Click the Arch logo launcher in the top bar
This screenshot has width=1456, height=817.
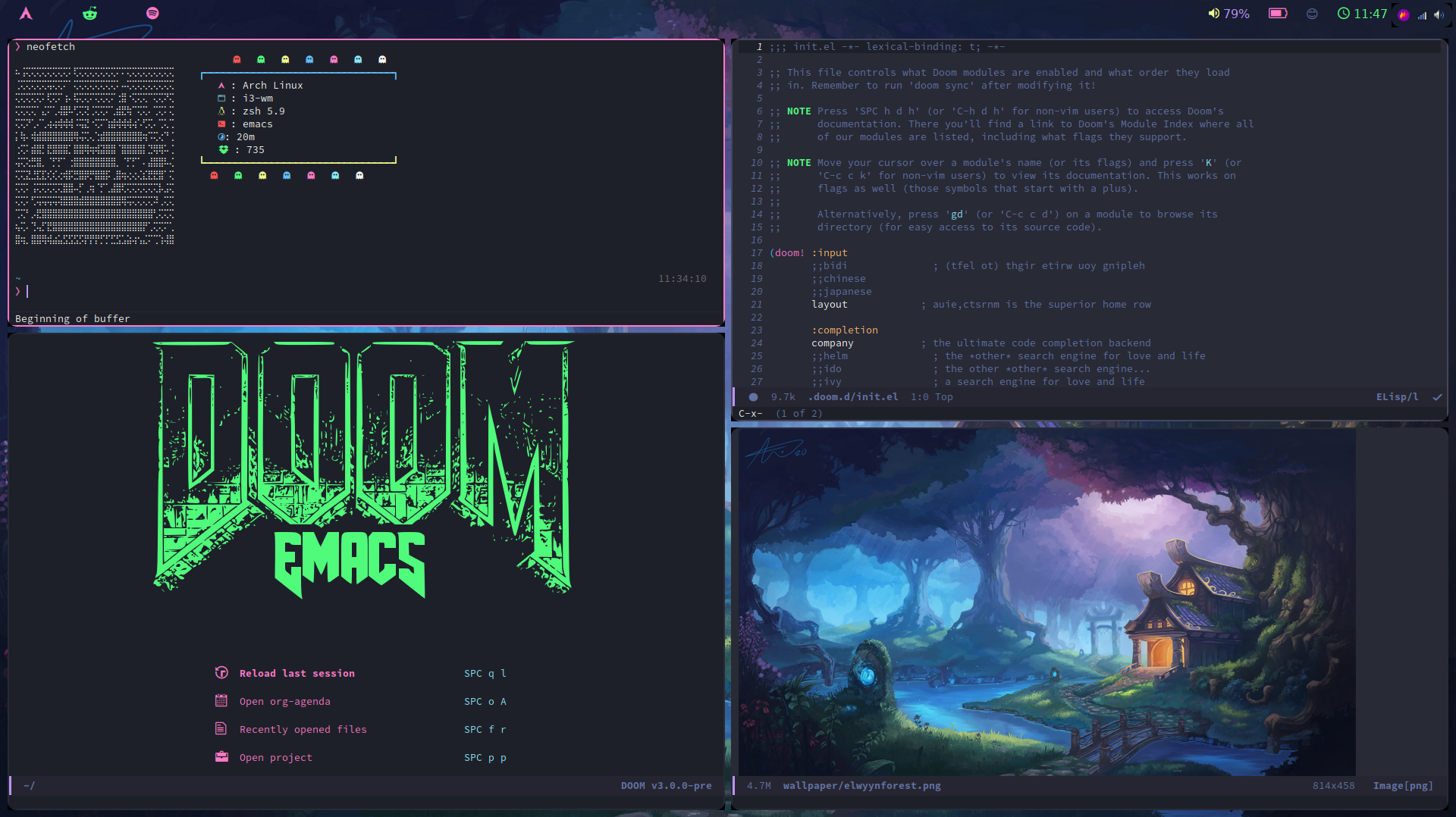click(x=26, y=13)
